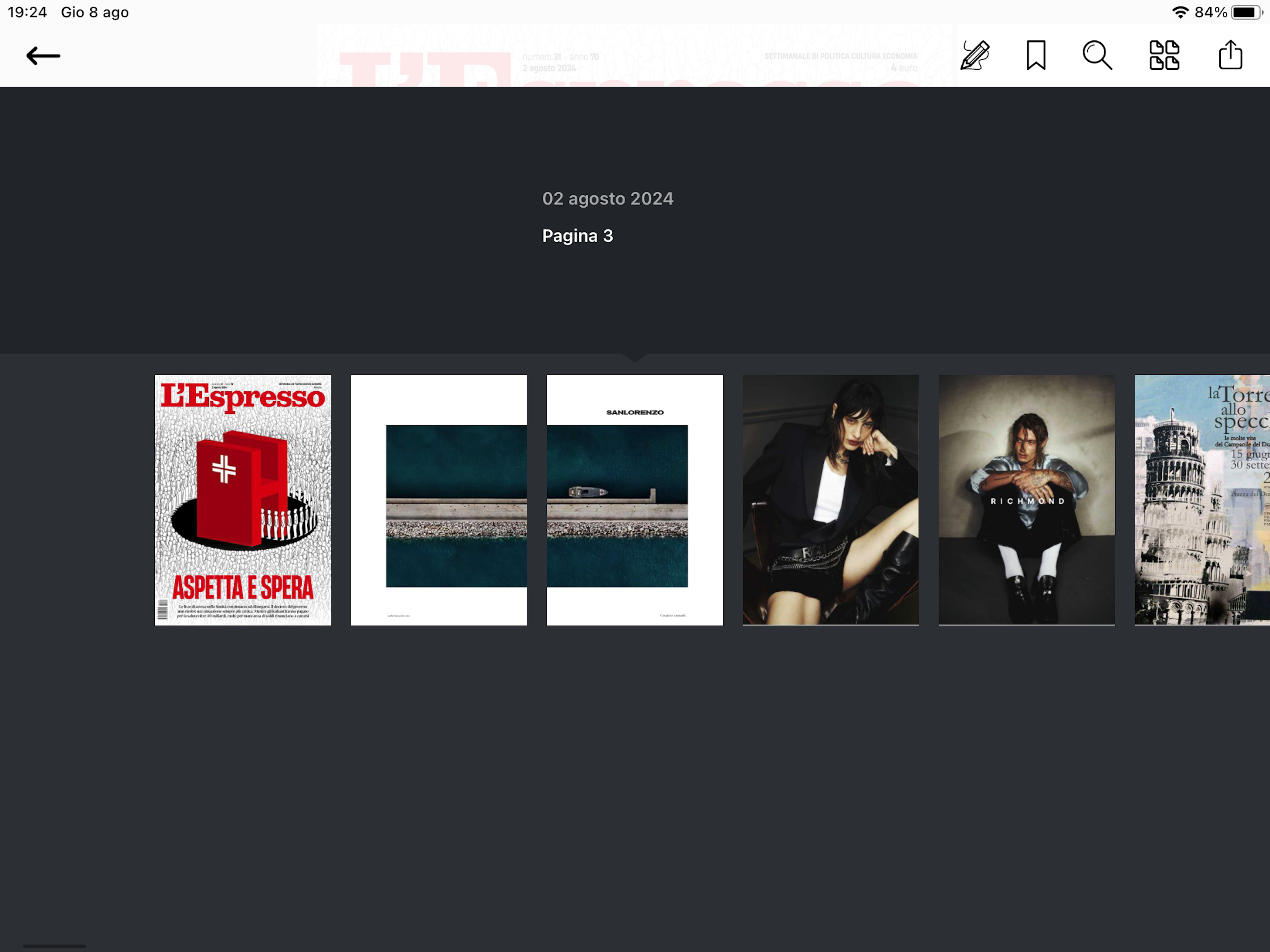The width and height of the screenshot is (1270, 952).
Task: Tap the '02 agosto 2024' issue date
Action: (x=608, y=198)
